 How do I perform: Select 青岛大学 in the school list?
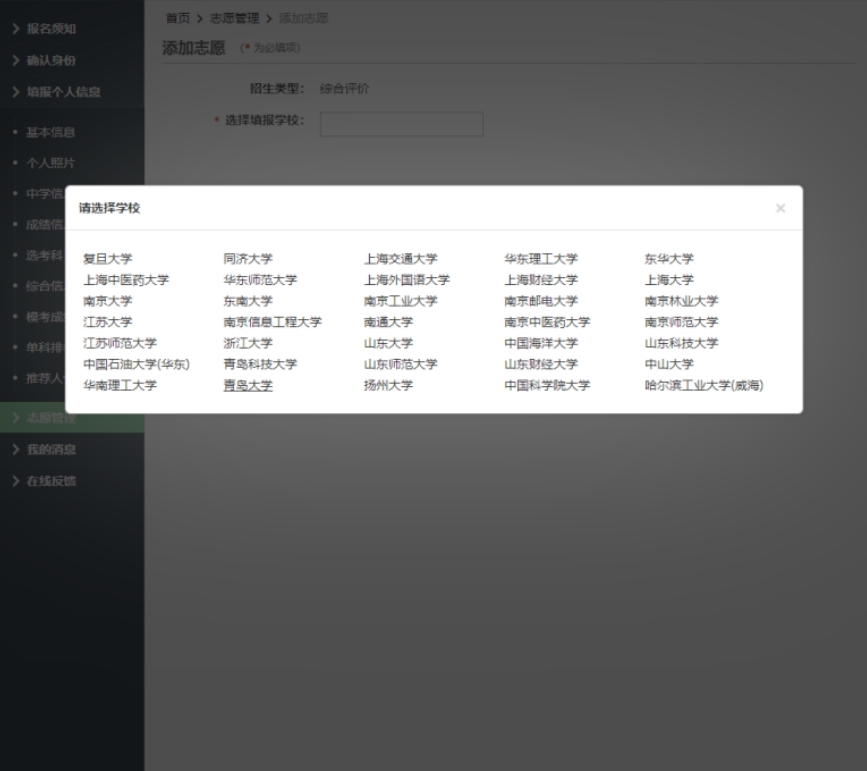tap(248, 385)
